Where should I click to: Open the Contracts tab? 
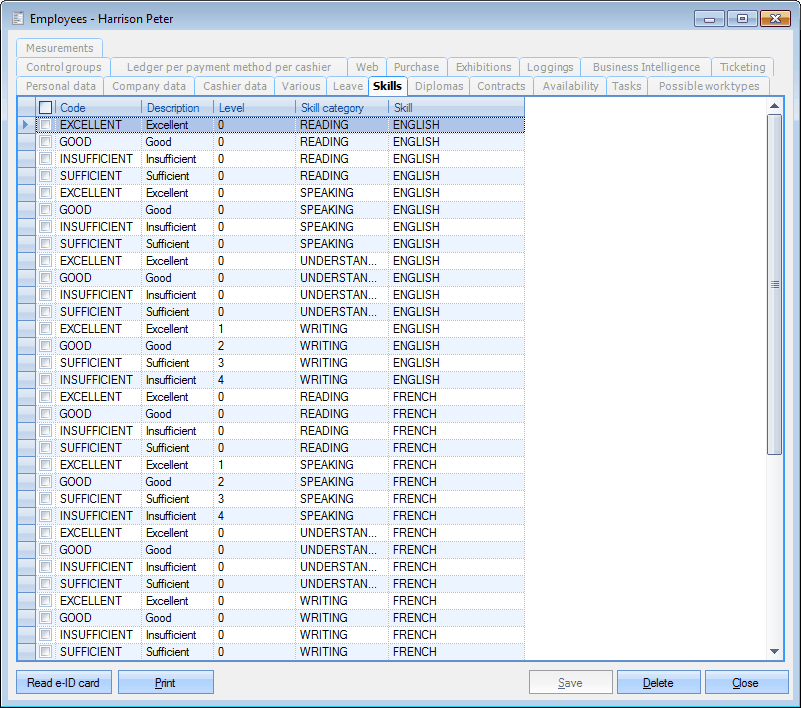click(502, 86)
